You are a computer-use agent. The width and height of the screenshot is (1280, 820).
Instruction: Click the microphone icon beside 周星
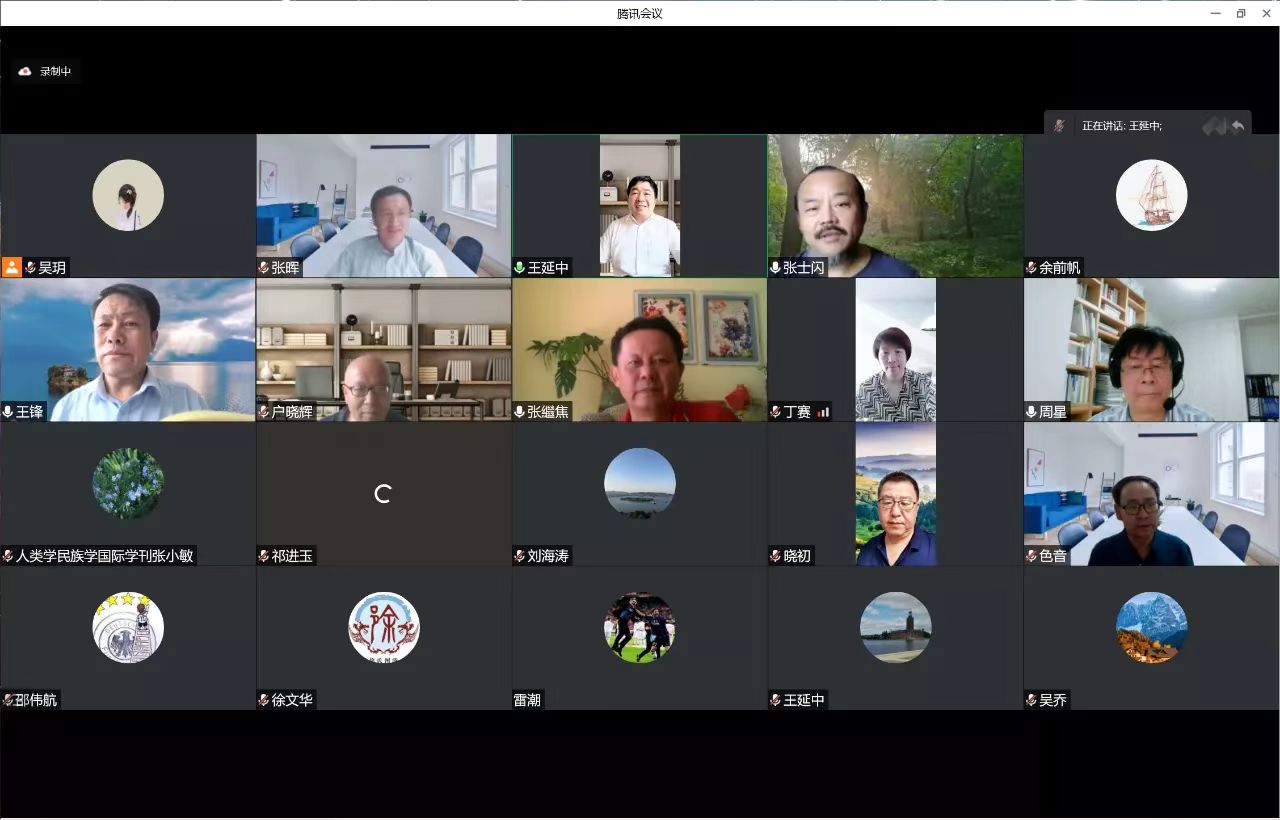1031,412
